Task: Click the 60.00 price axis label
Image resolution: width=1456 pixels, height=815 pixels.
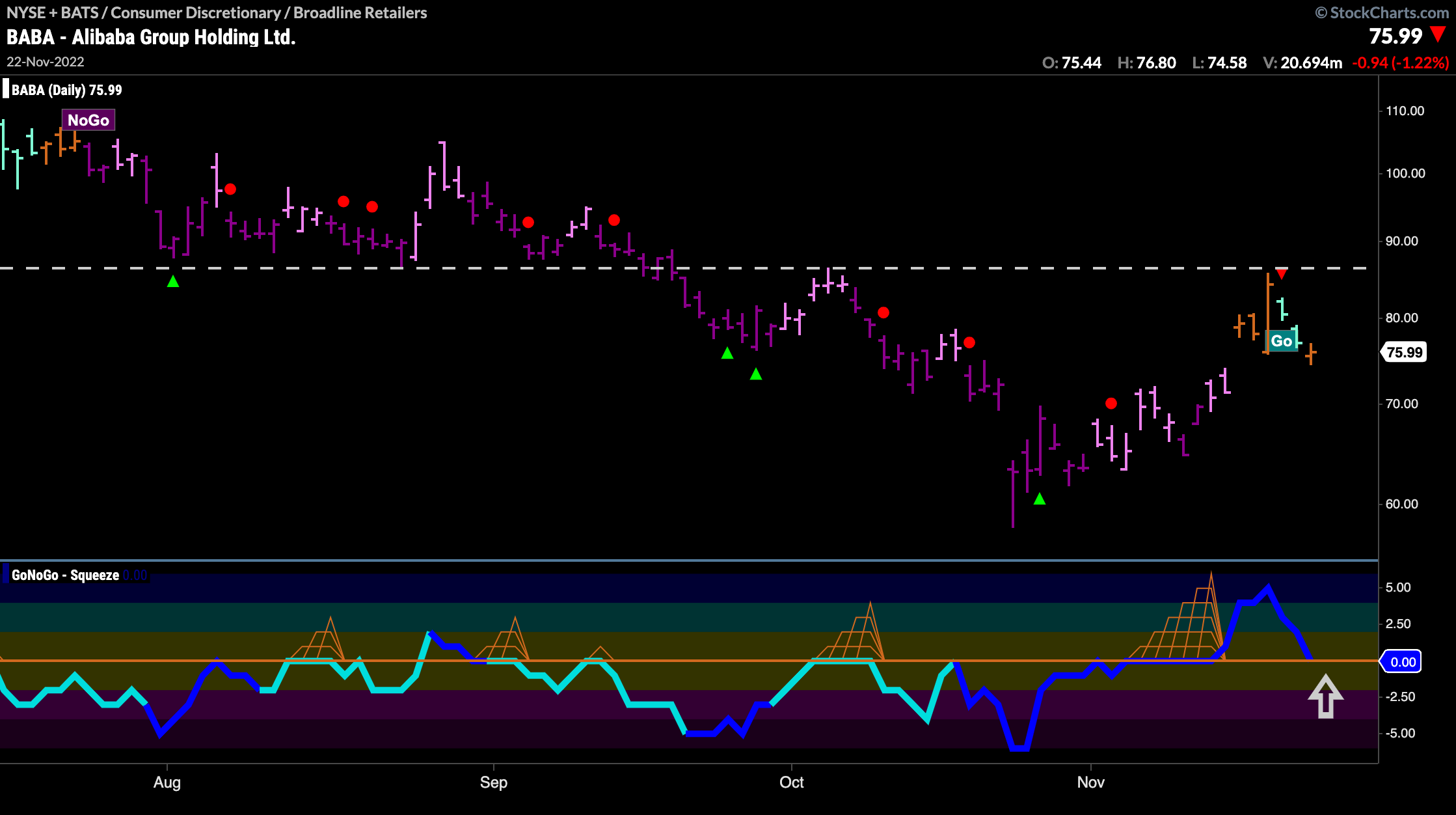Action: click(x=1402, y=504)
